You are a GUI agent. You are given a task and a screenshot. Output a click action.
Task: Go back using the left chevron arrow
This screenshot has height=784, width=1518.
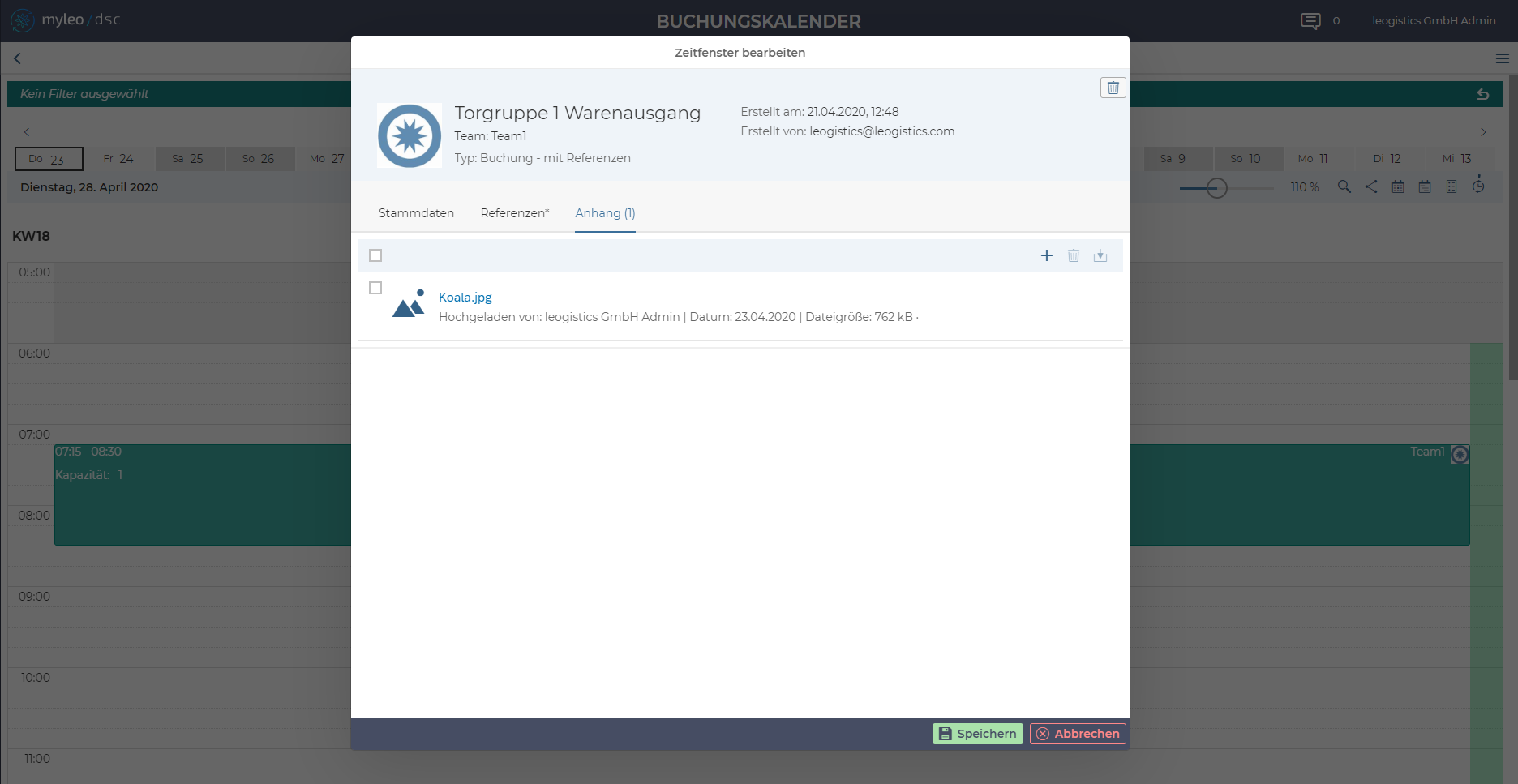point(18,58)
